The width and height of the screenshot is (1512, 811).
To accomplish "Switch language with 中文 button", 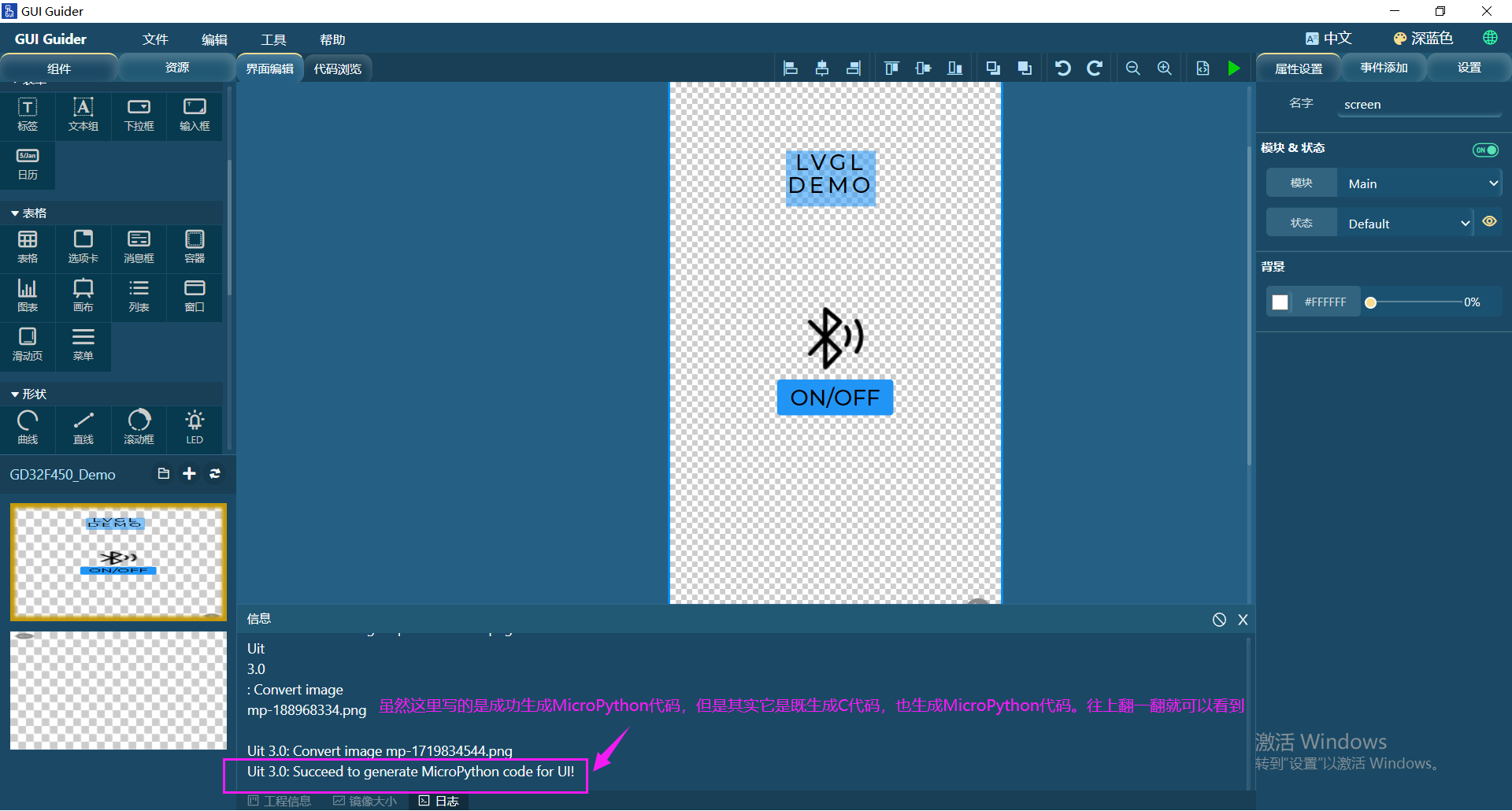I will point(1329,39).
